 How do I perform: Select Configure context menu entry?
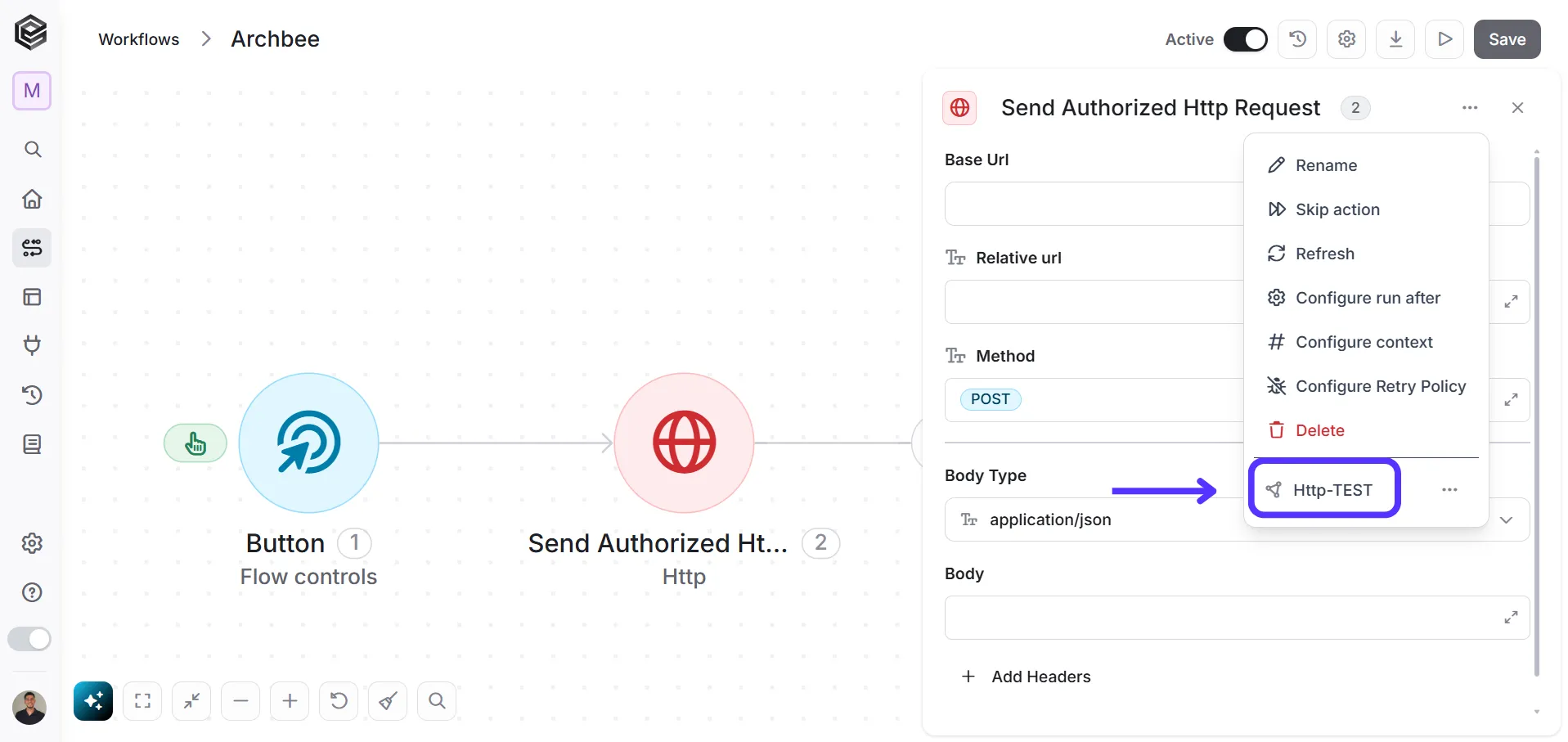(1366, 342)
